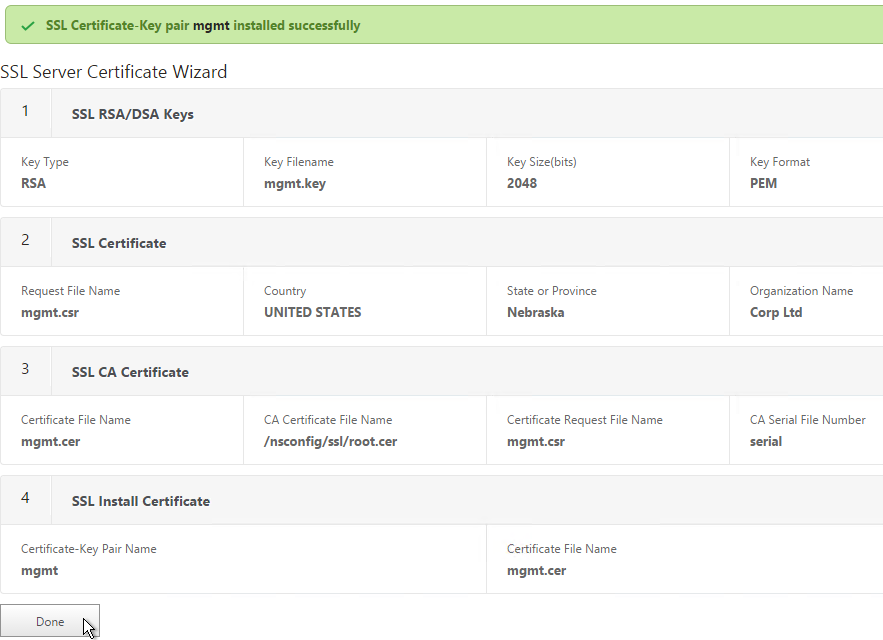Image resolution: width=883 pixels, height=640 pixels.
Task: Click the Nebraska state value
Action: pos(536,312)
